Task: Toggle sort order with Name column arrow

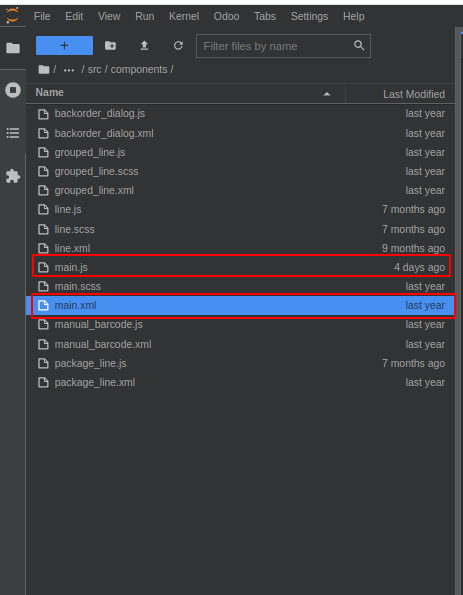Action: pyautogui.click(x=327, y=94)
